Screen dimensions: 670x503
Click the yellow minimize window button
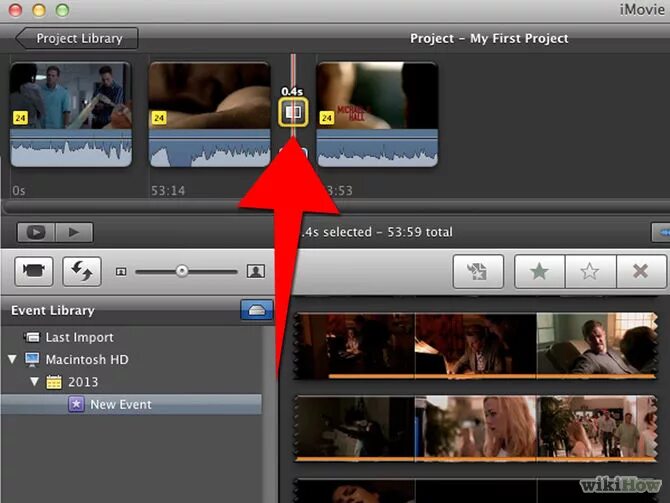[x=39, y=10]
